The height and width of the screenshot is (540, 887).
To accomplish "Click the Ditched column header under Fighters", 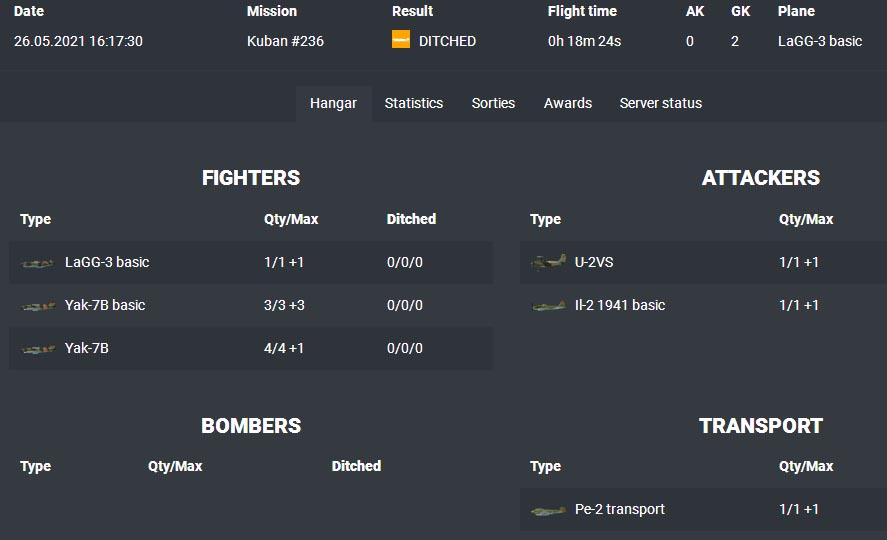I will click(x=411, y=219).
